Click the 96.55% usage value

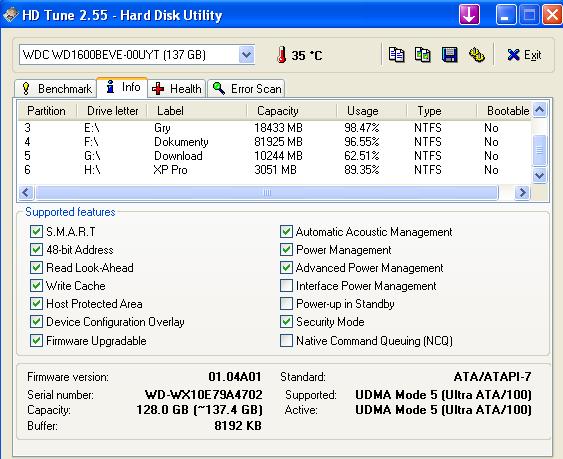click(362, 142)
